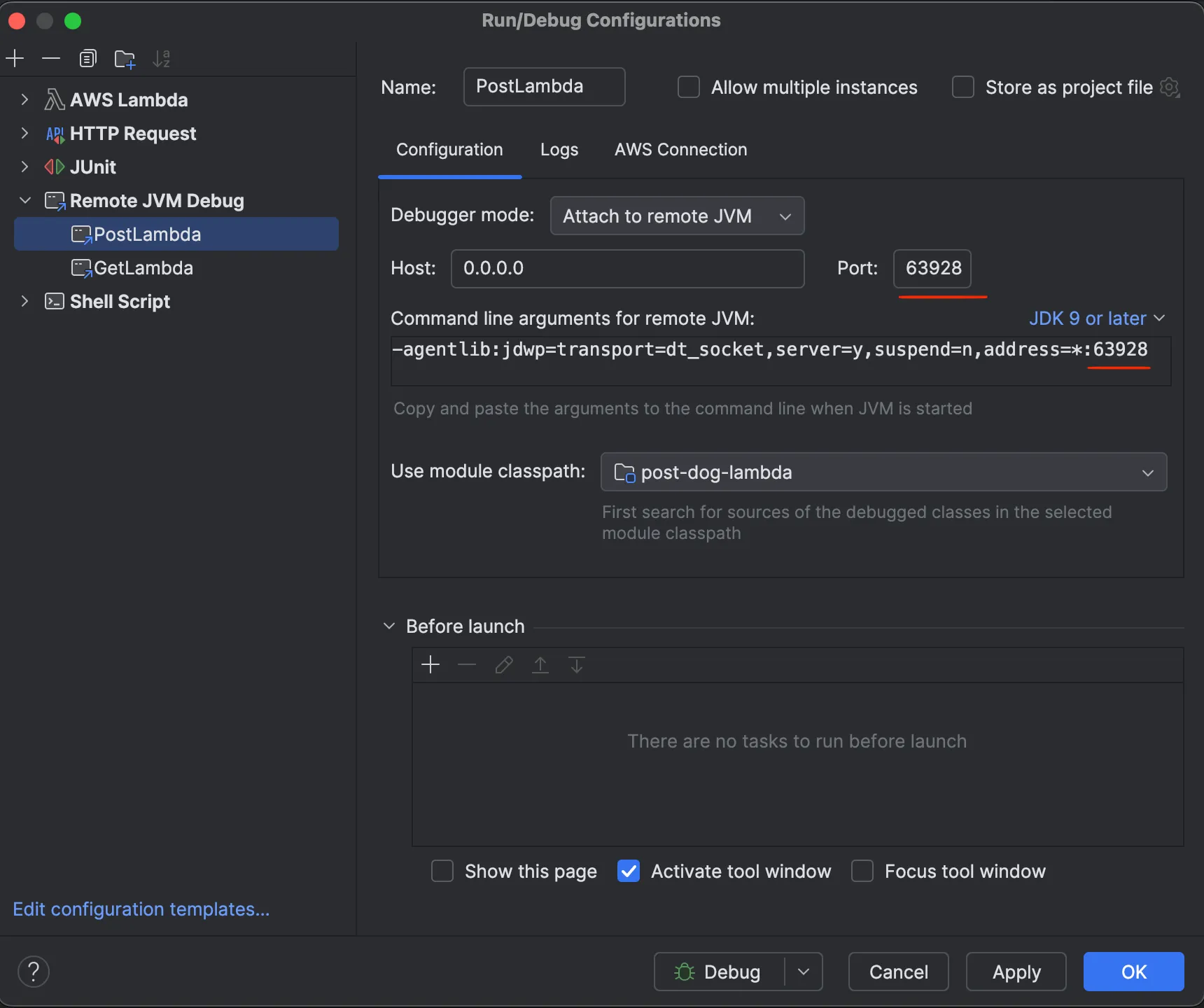Open the Debugger mode dropdown
1204x1008 pixels.
(676, 216)
